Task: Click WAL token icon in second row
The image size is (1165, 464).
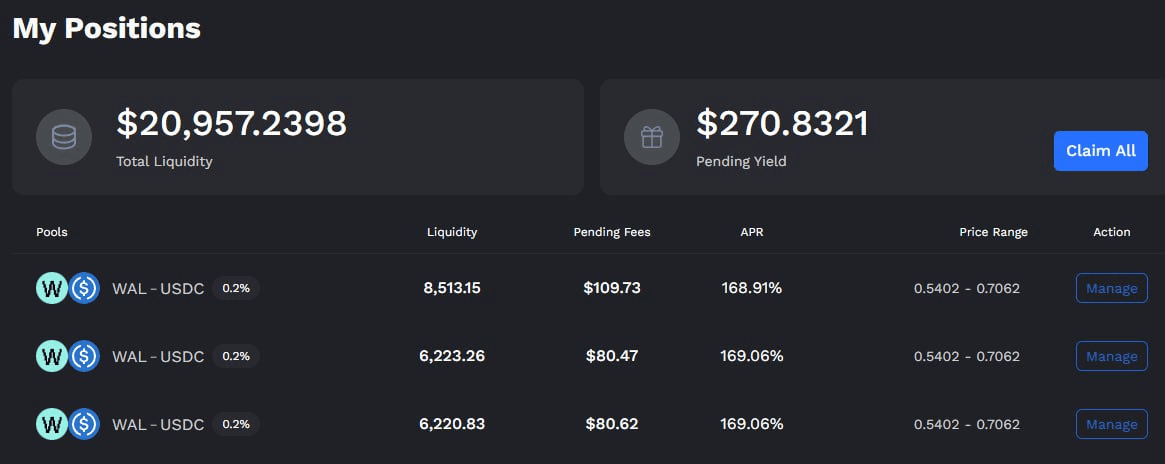Action: tap(51, 356)
